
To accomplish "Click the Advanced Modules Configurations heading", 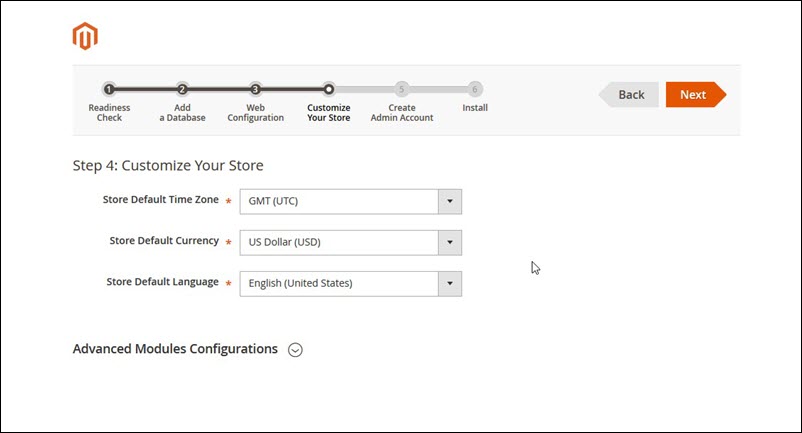I will 175,349.
